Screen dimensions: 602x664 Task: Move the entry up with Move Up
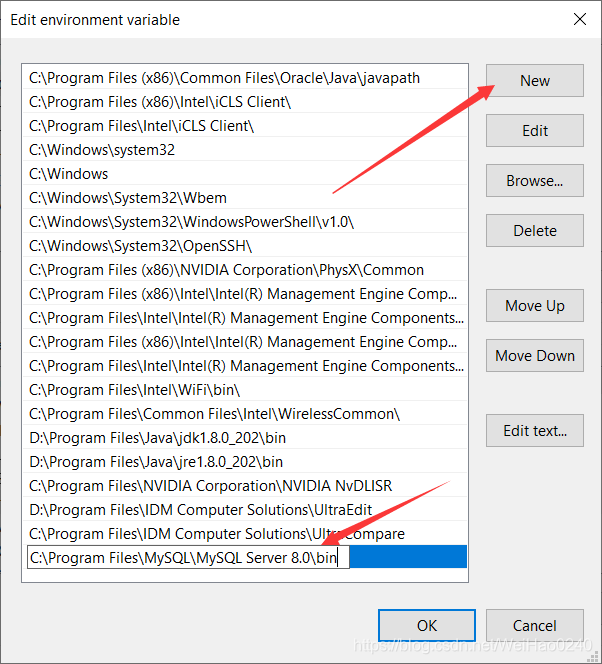point(535,305)
